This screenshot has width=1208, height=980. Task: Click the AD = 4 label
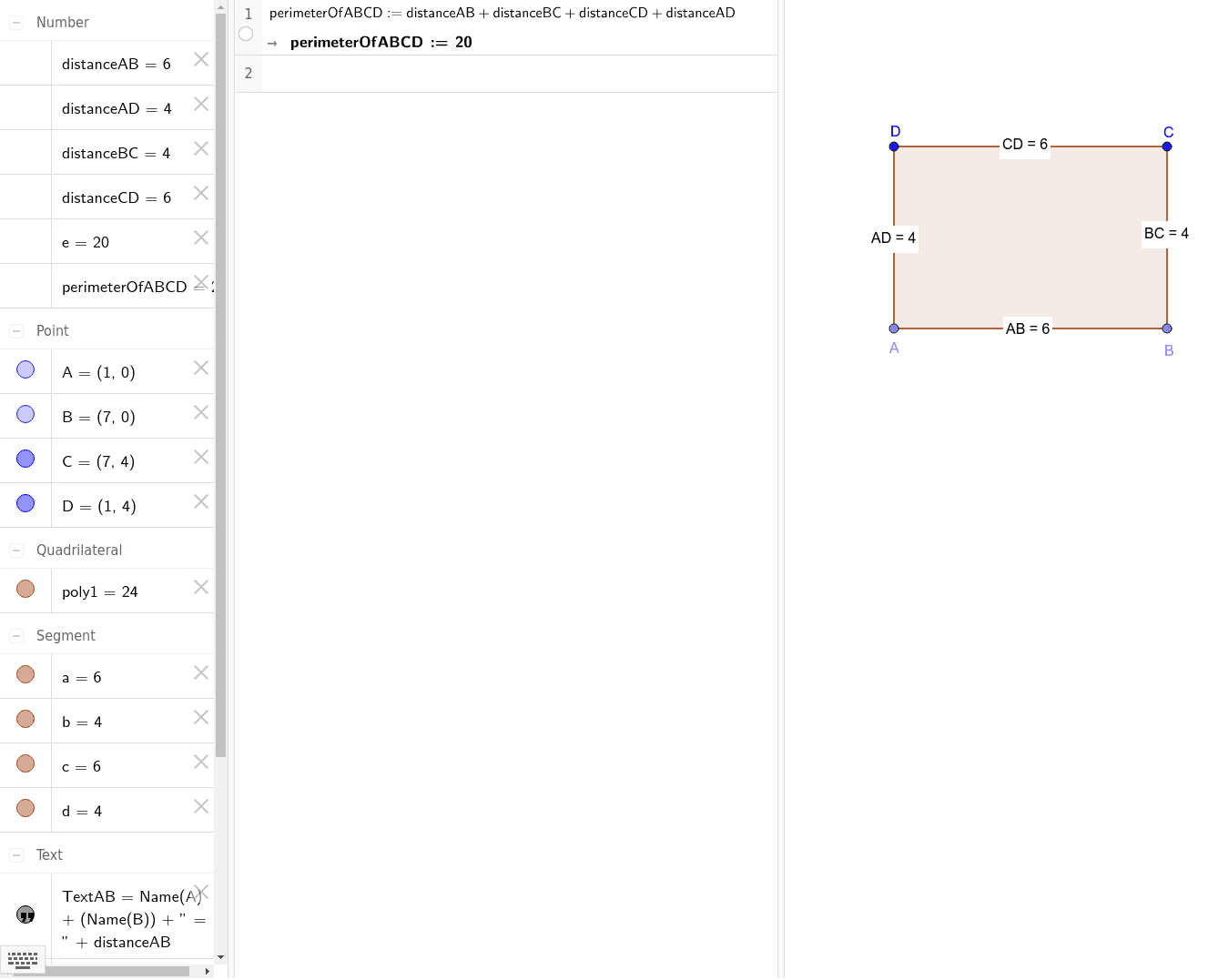[x=893, y=237]
